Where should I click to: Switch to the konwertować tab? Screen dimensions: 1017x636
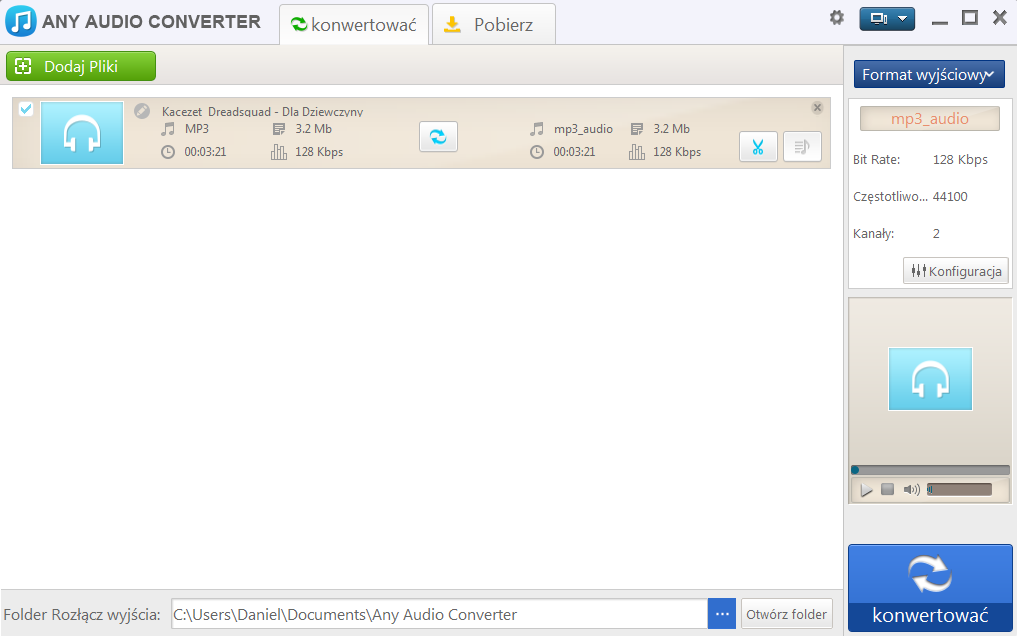354,25
